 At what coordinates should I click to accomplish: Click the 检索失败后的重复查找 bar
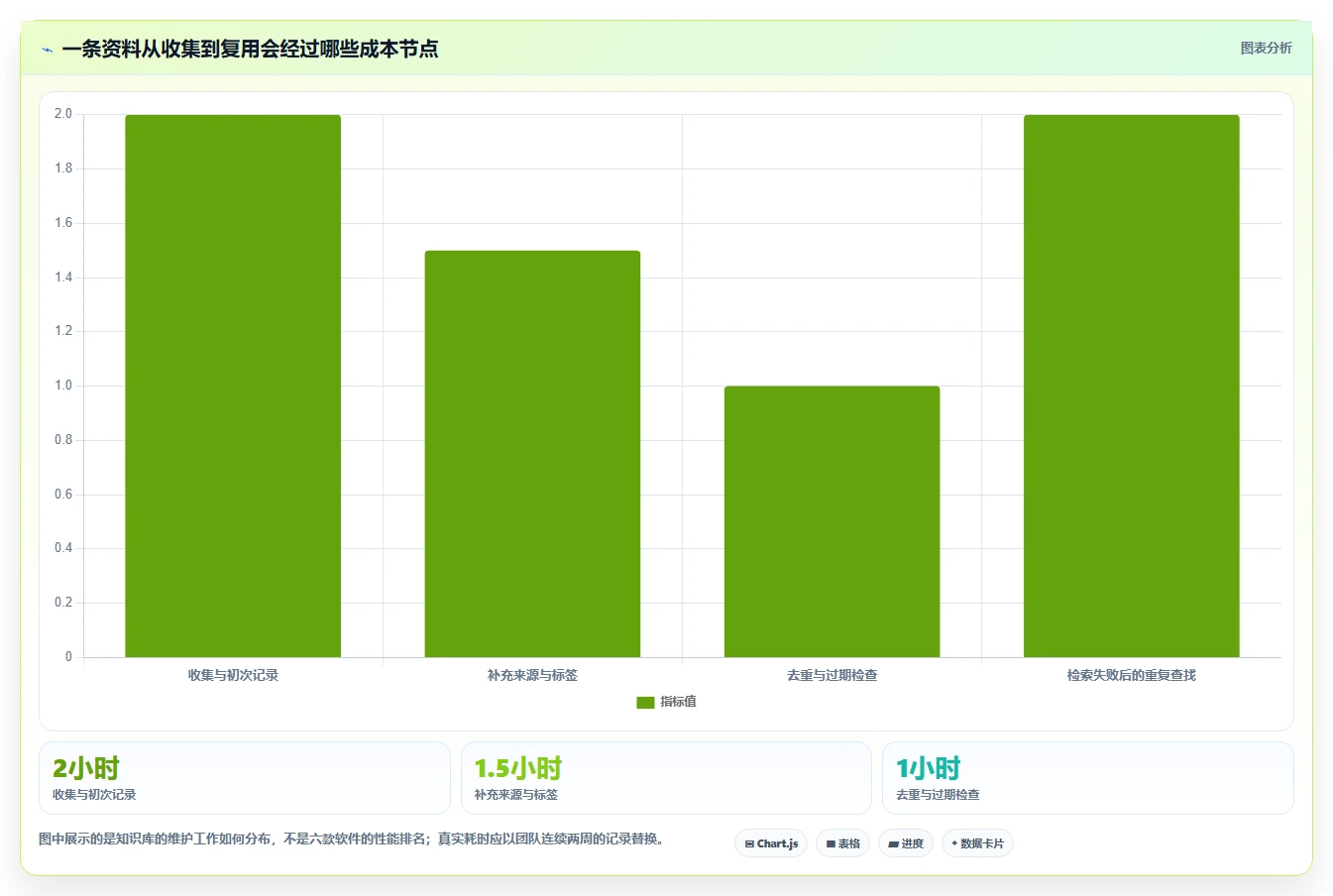[x=1131, y=386]
